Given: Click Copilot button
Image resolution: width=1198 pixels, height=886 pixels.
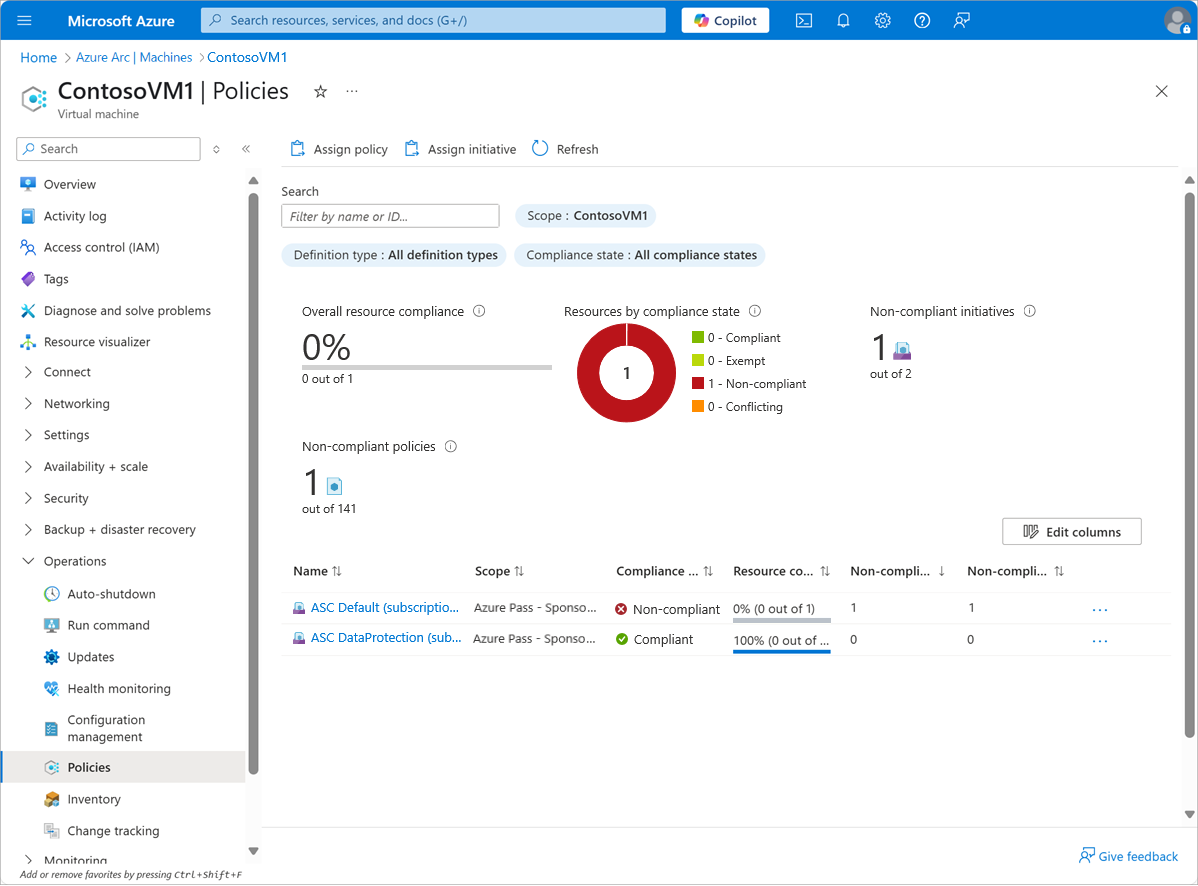Looking at the screenshot, I should 725,21.
